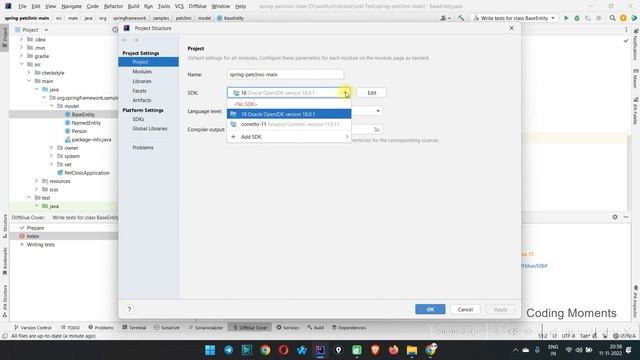Navigate back arrow in Project Structure
The height and width of the screenshot is (360, 640).
pyautogui.click(x=124, y=40)
